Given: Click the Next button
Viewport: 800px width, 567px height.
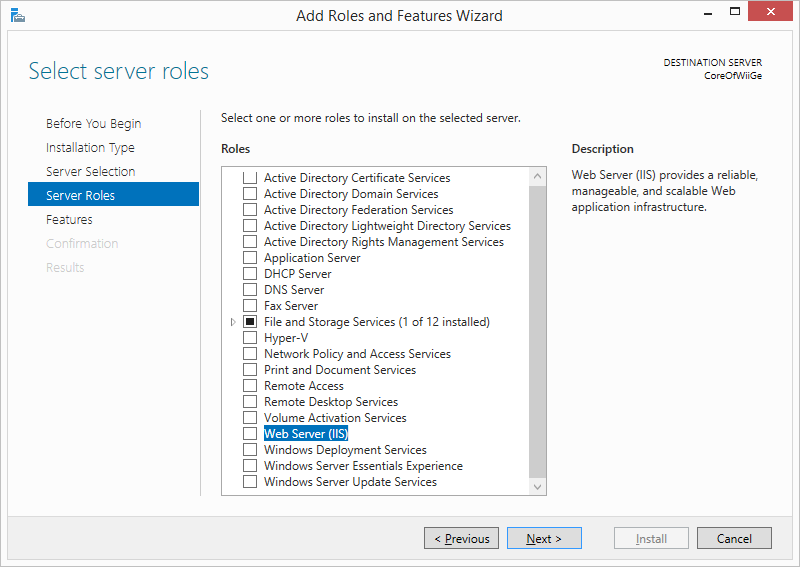Looking at the screenshot, I should click(x=544, y=538).
